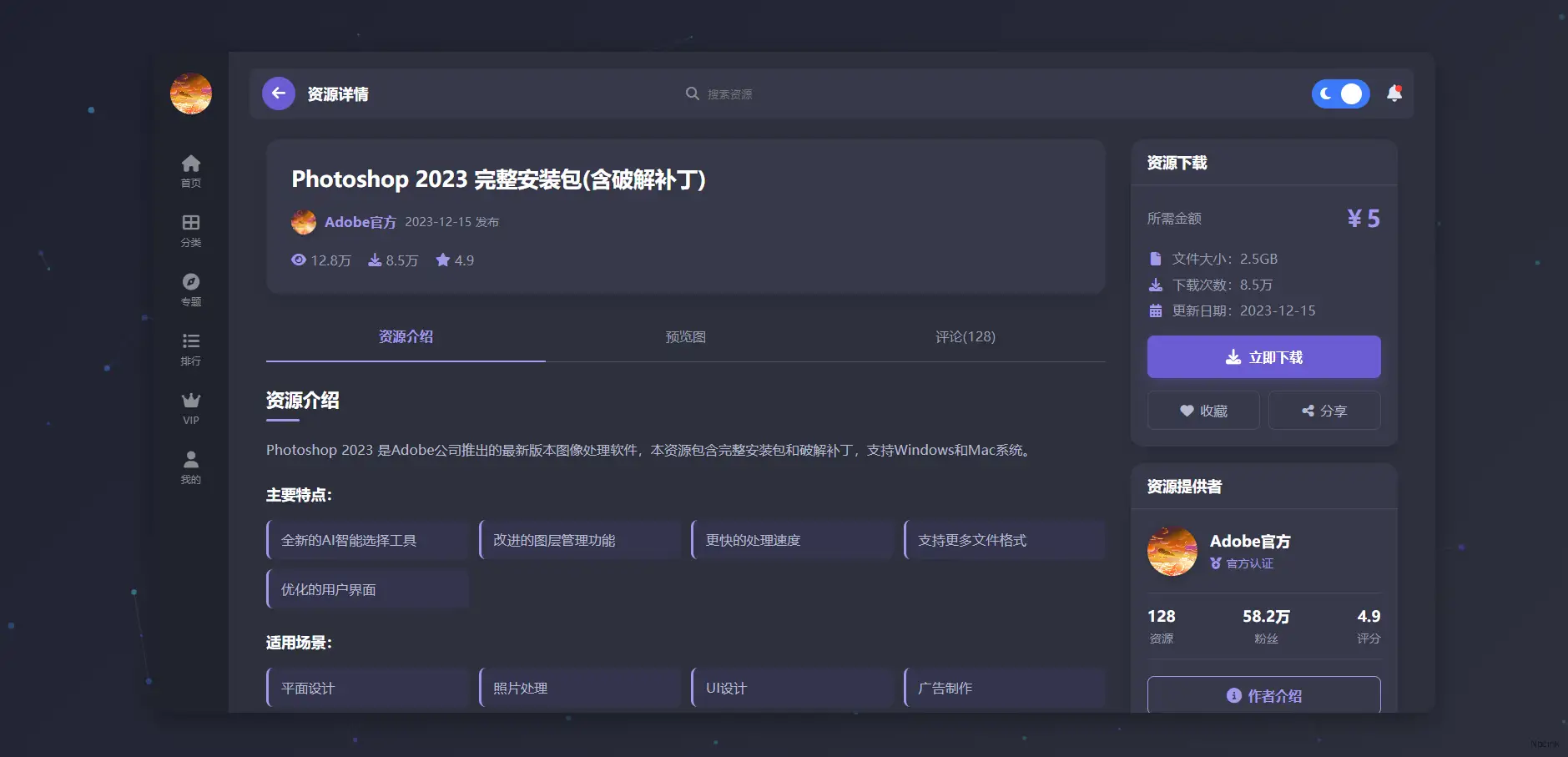Screen dimensions: 1568x757
Task: Click the notification bell icon
Action: click(1394, 93)
